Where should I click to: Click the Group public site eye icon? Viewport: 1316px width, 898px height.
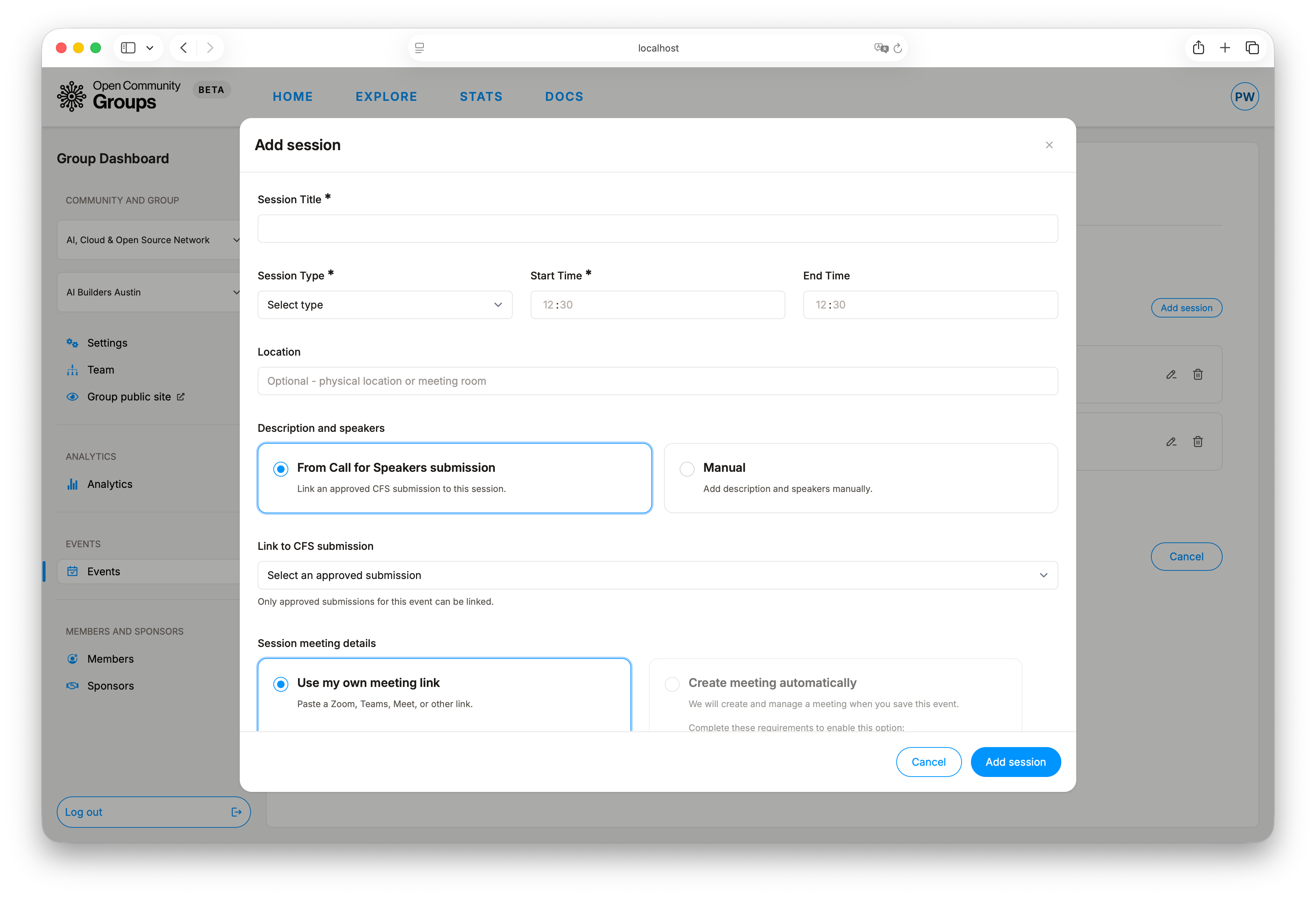coord(72,397)
